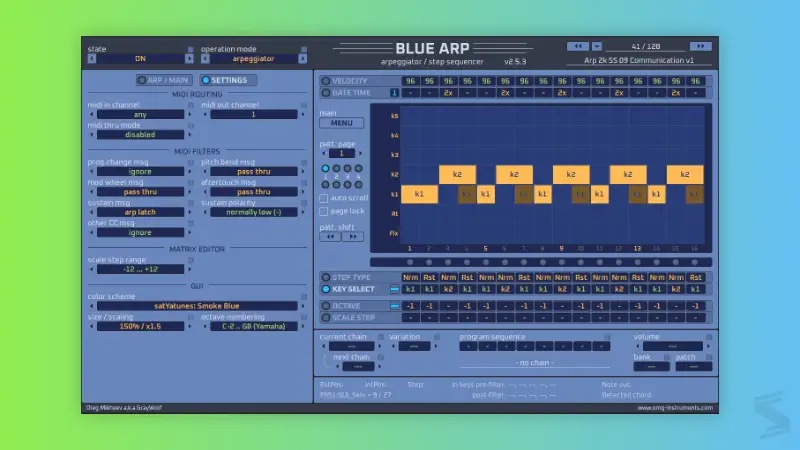
Task: Click volume increase arrow
Action: [x=709, y=346]
